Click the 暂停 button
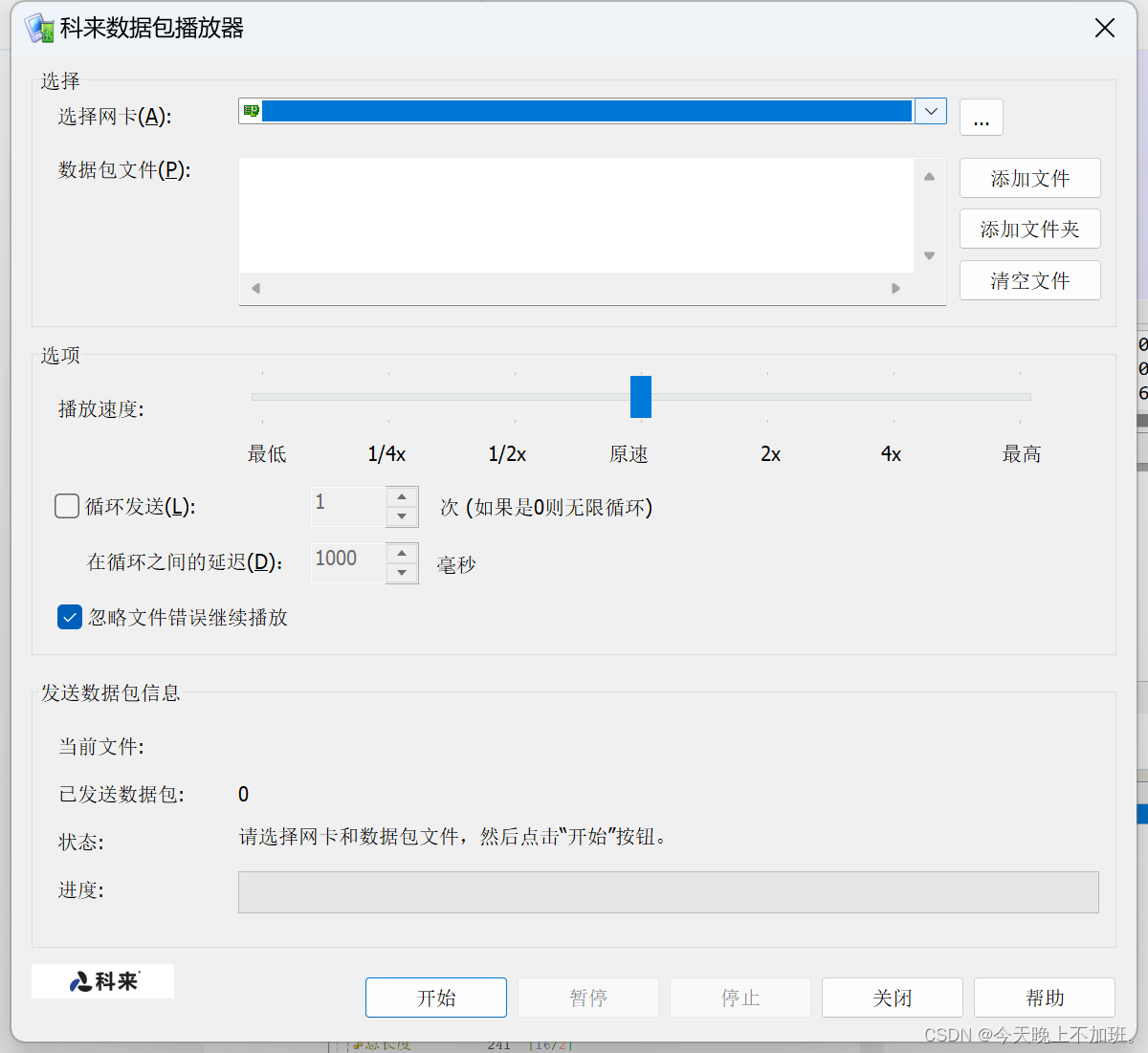This screenshot has width=1148, height=1053. 588,998
